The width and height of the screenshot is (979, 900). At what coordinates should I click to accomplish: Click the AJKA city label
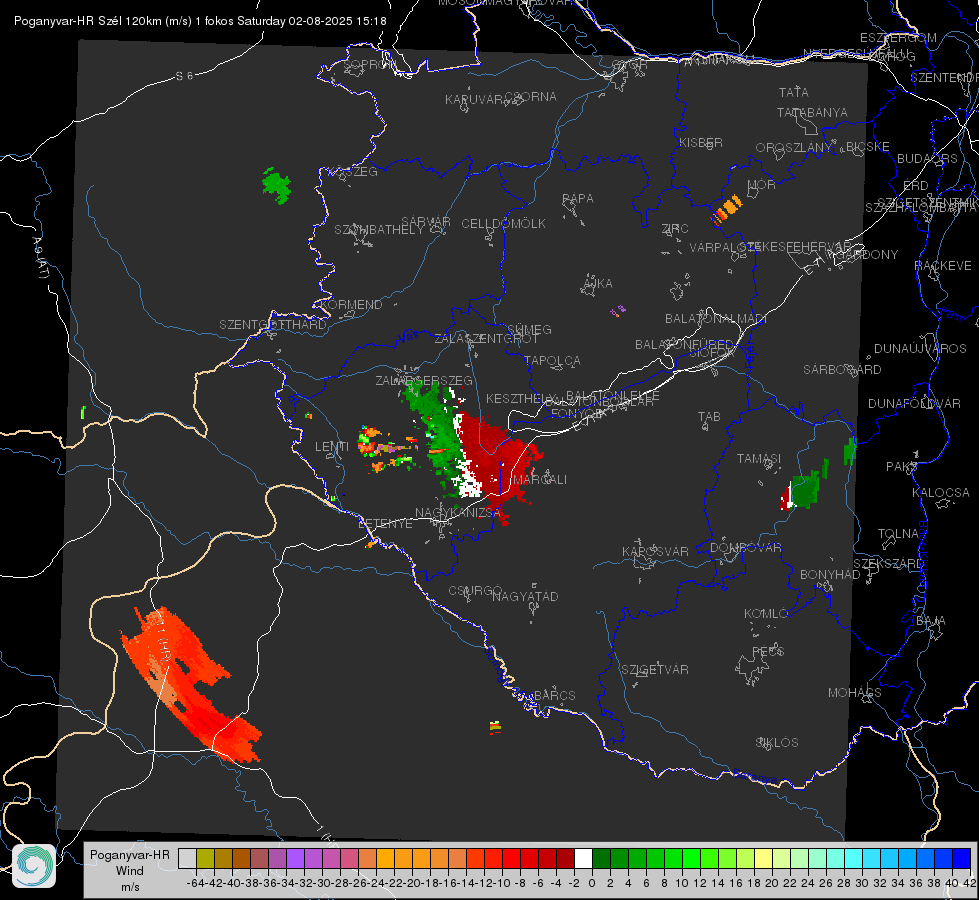pos(598,284)
